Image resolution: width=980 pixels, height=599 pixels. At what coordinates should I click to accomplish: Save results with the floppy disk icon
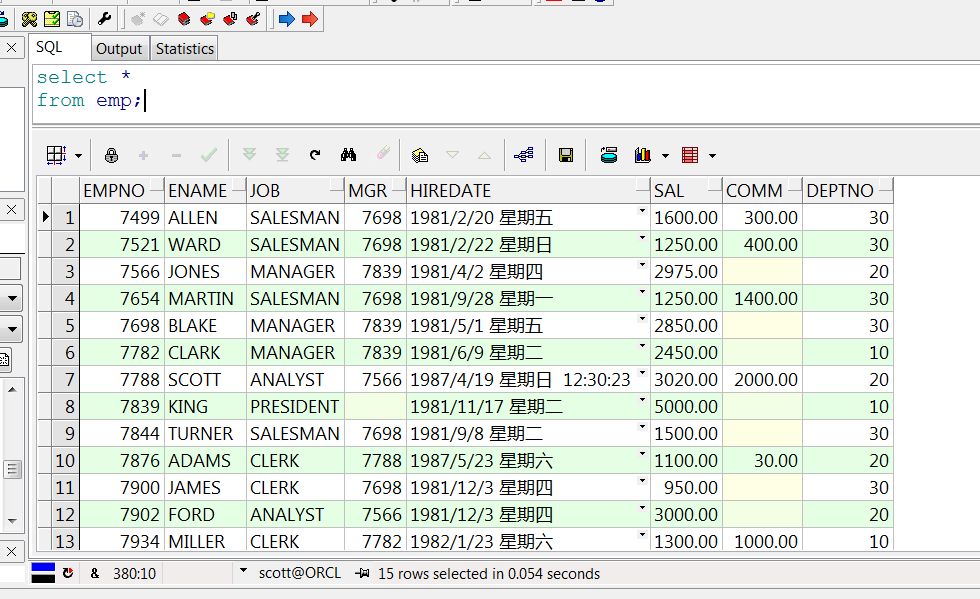pyautogui.click(x=566, y=155)
